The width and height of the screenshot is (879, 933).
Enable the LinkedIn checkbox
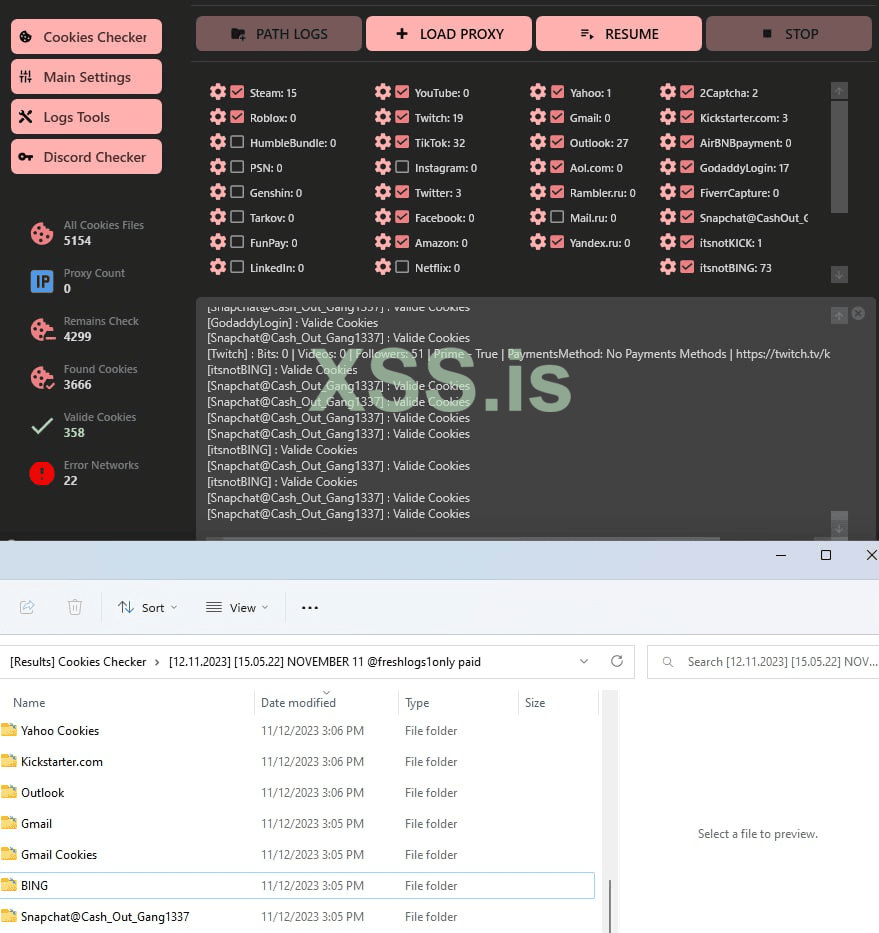click(x=237, y=267)
